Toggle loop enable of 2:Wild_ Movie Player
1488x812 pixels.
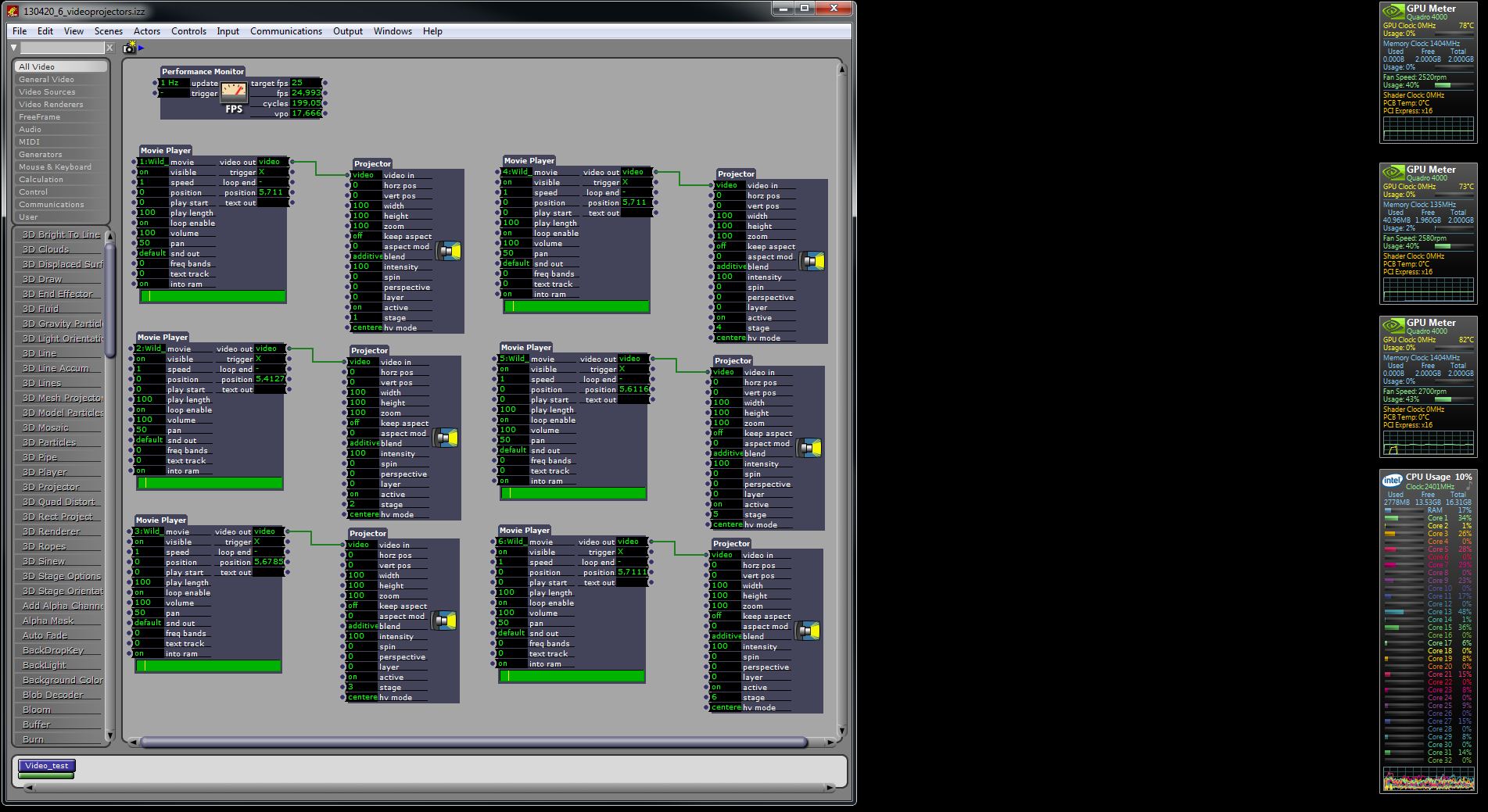tap(149, 410)
